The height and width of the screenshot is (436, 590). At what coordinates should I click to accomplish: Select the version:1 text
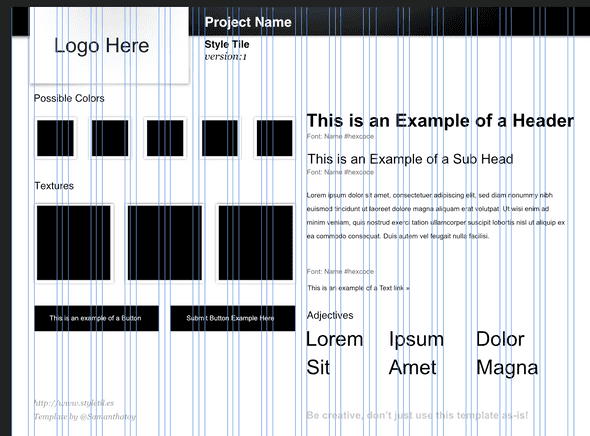226,57
